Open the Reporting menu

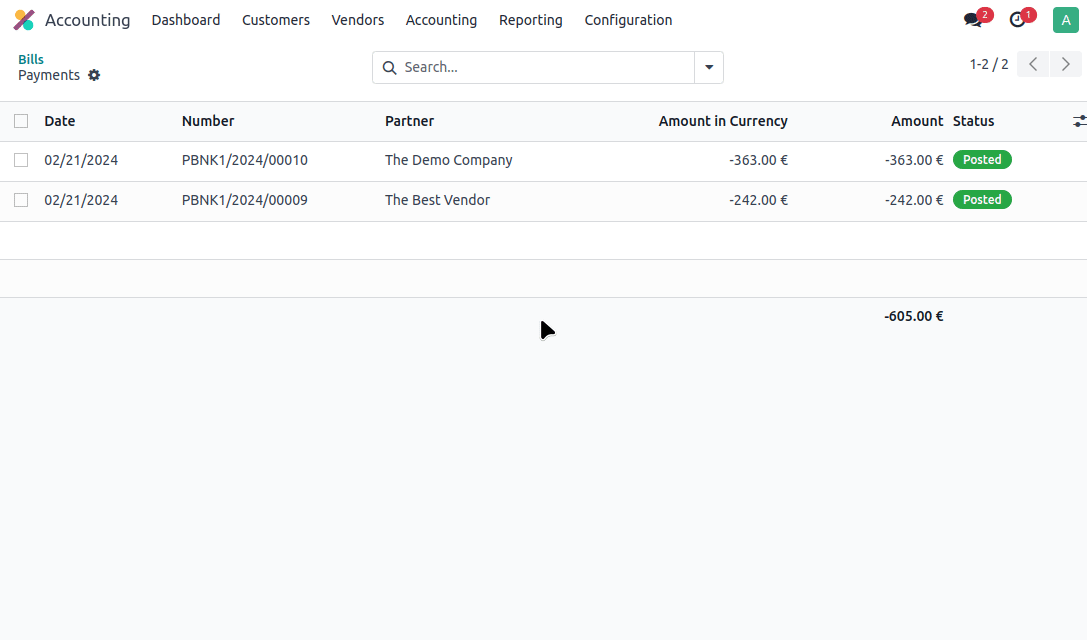click(530, 20)
